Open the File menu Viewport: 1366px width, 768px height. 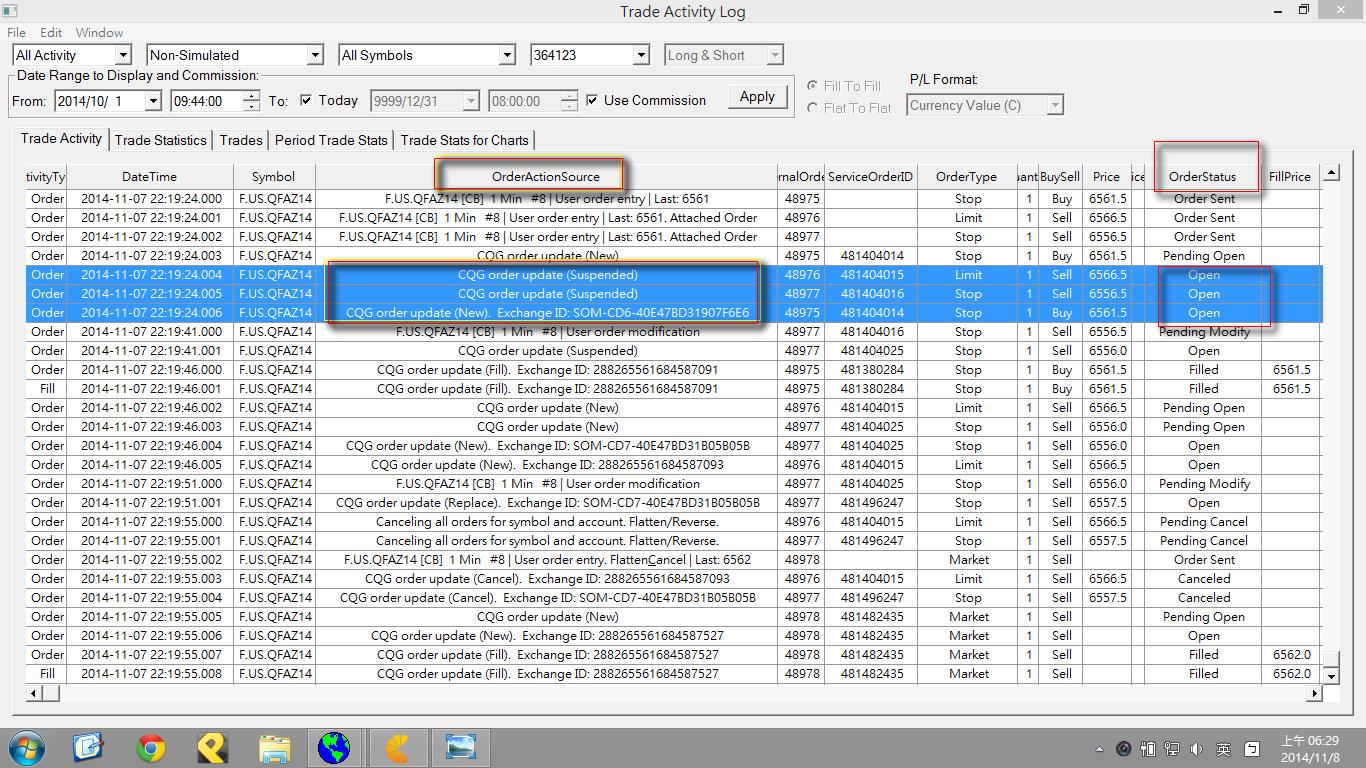tap(16, 33)
